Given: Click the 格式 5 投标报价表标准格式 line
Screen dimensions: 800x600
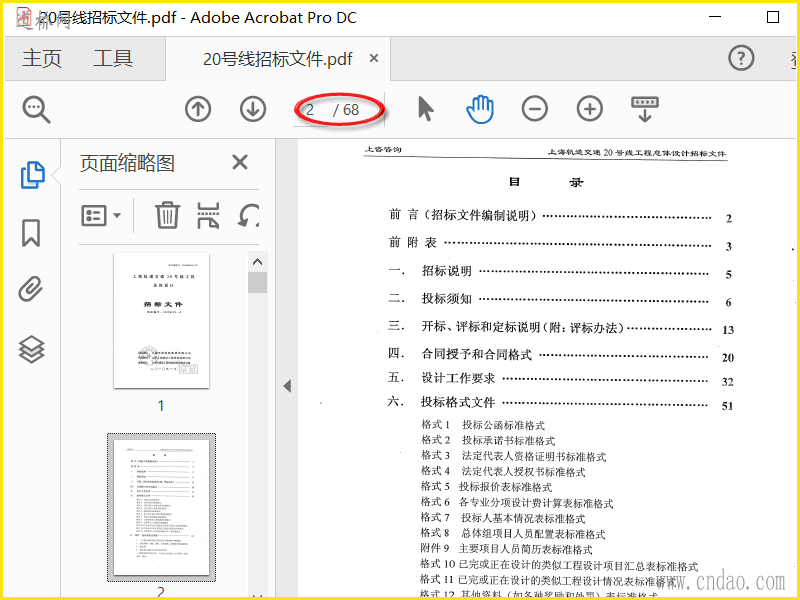Looking at the screenshot, I should point(486,487).
